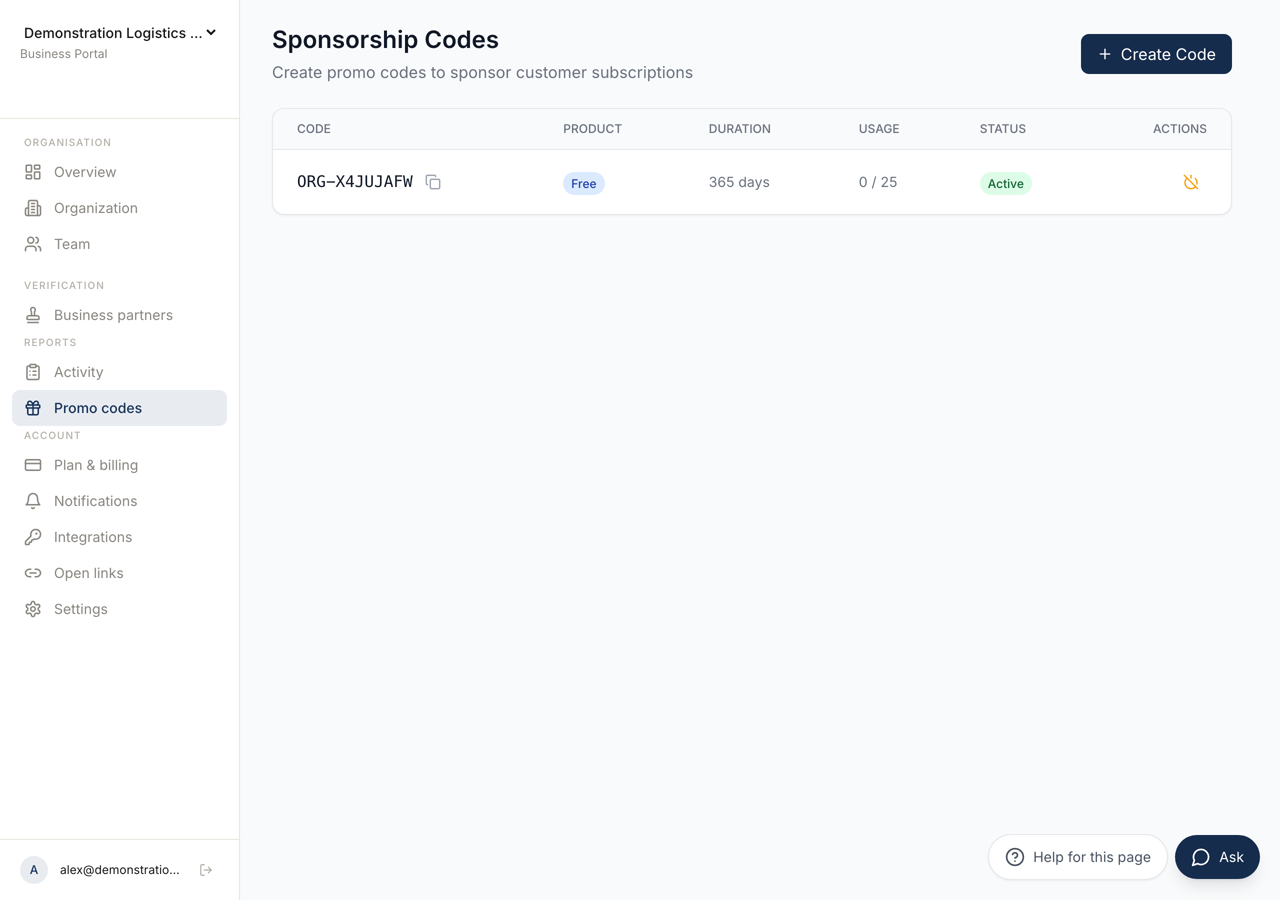Click the Active status badge
Image resolution: width=1280 pixels, height=900 pixels.
pyautogui.click(x=1006, y=183)
